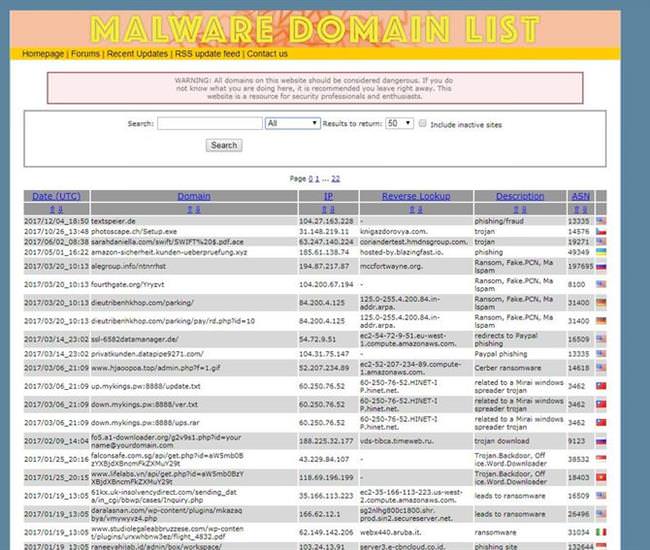Click the Date (UTC) column header
The image size is (650, 550).
(x=56, y=196)
